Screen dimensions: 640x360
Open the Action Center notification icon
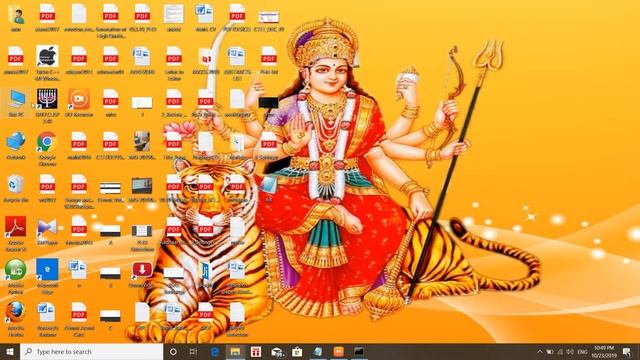click(627, 352)
